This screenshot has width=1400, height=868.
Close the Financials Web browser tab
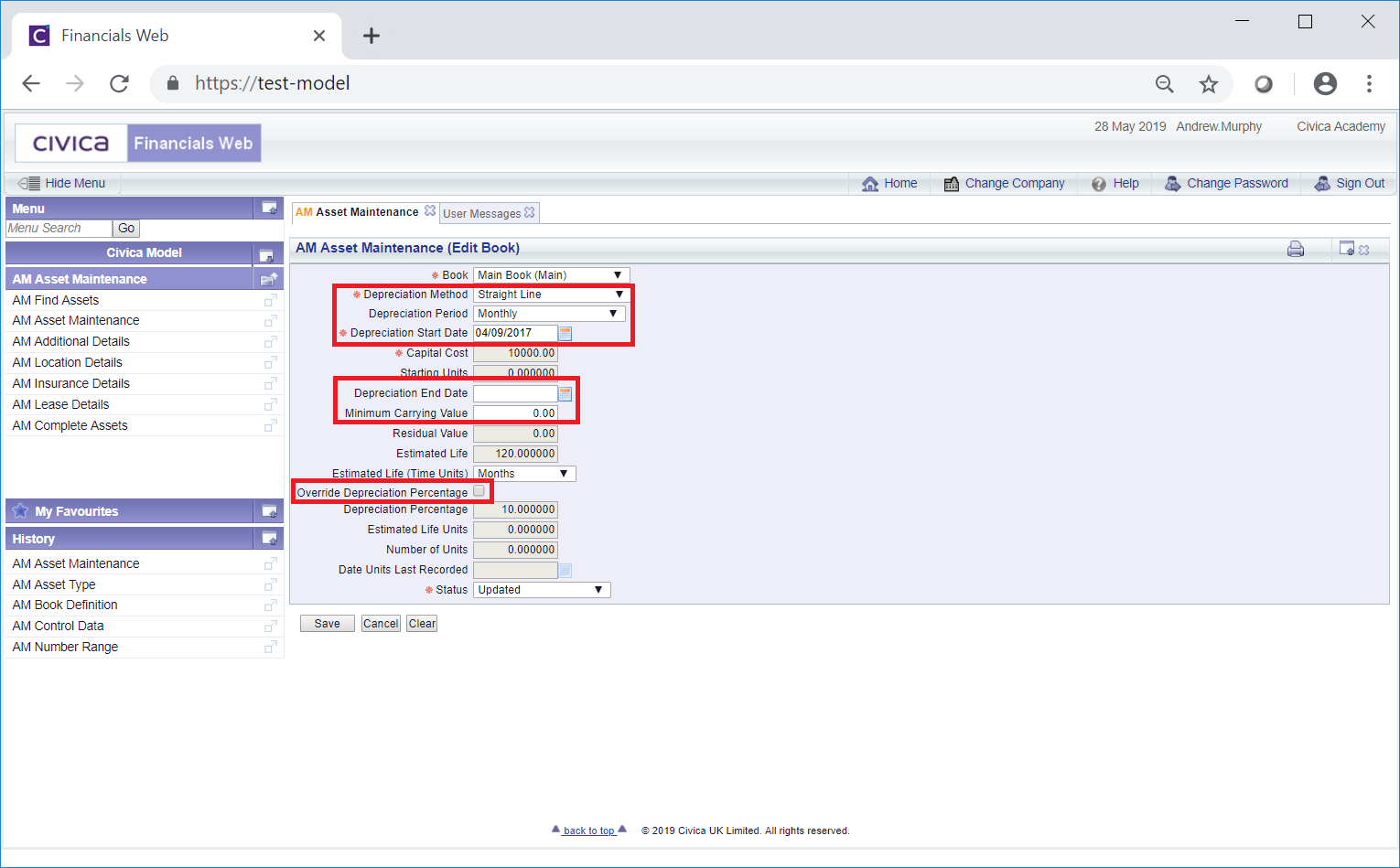click(x=319, y=36)
